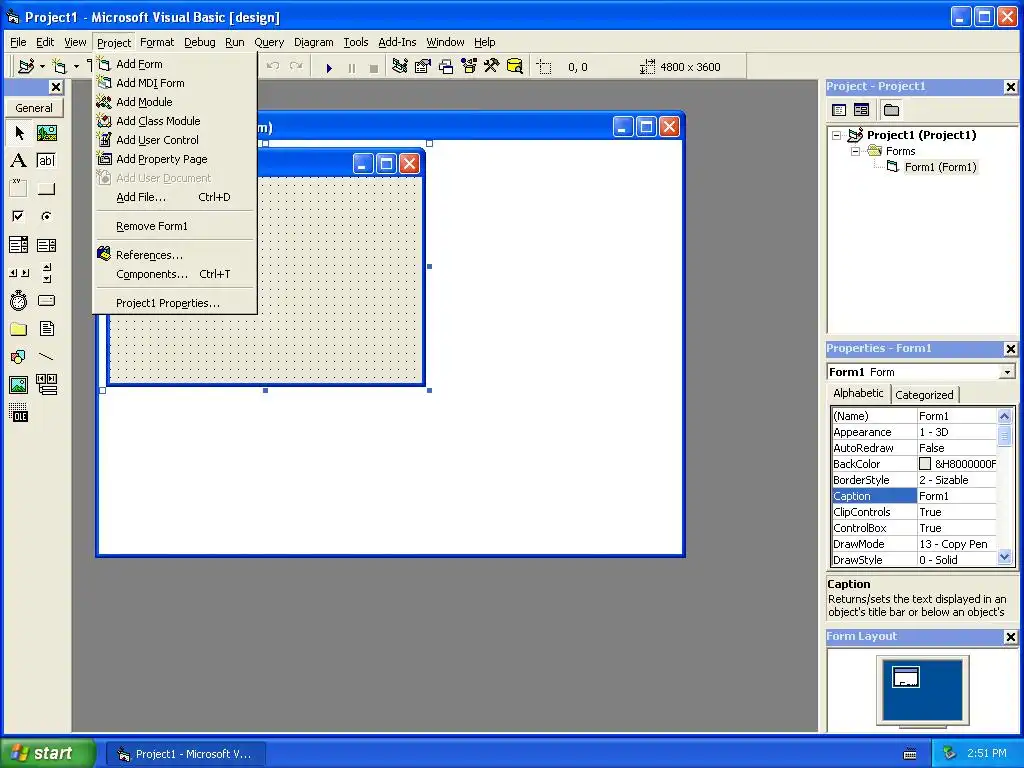The image size is (1024, 768).
Task: Select the ListBox control tool
Action: (x=46, y=245)
